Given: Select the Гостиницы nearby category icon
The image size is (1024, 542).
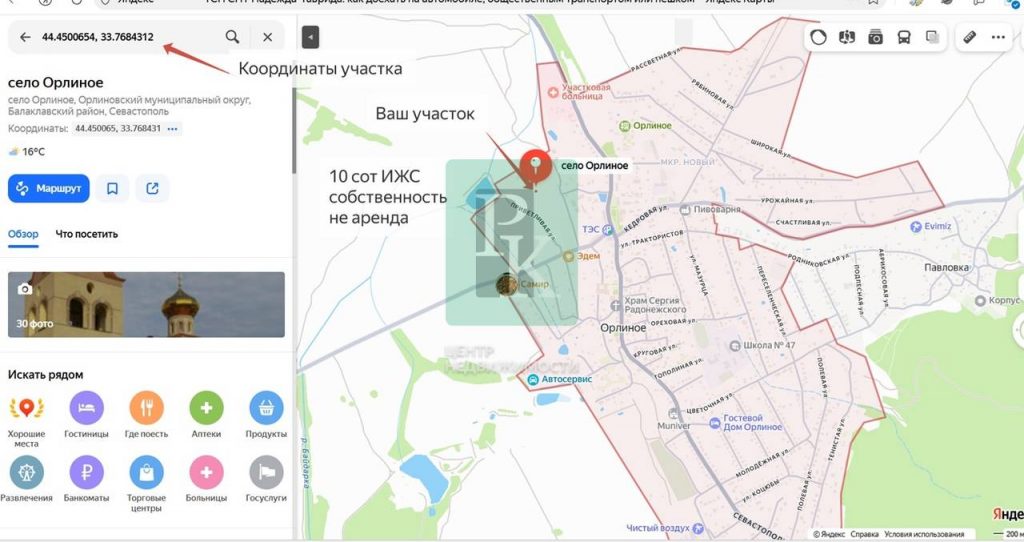Looking at the screenshot, I should [86, 408].
